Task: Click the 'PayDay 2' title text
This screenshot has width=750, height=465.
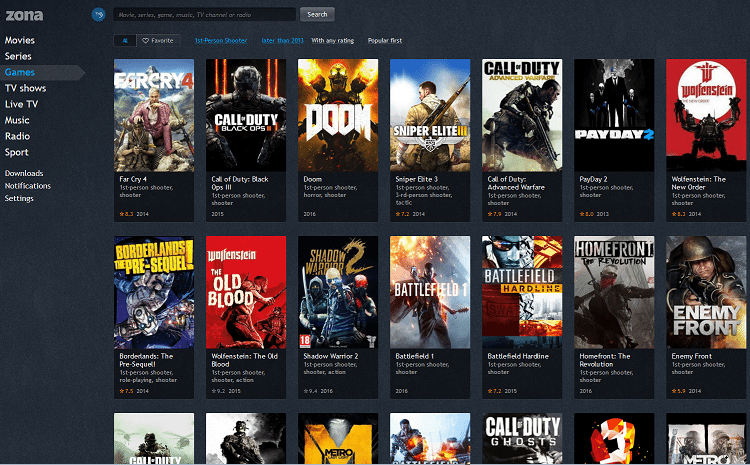Action: click(x=593, y=179)
